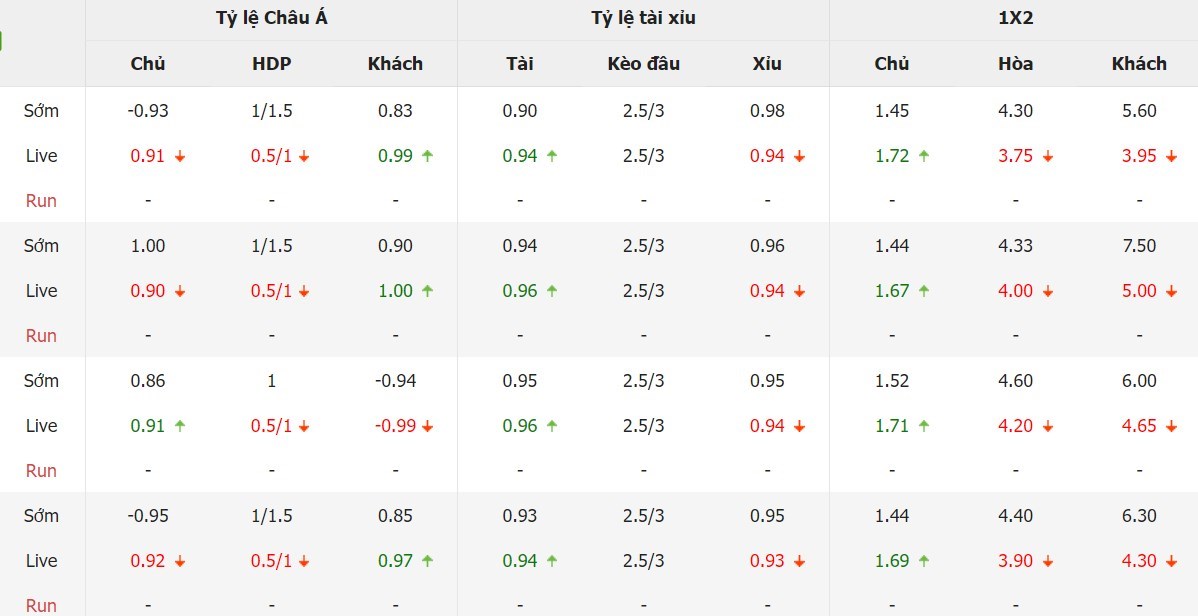Click the green up arrow beside 1.00 Khách
The image size is (1198, 616).
point(427,291)
